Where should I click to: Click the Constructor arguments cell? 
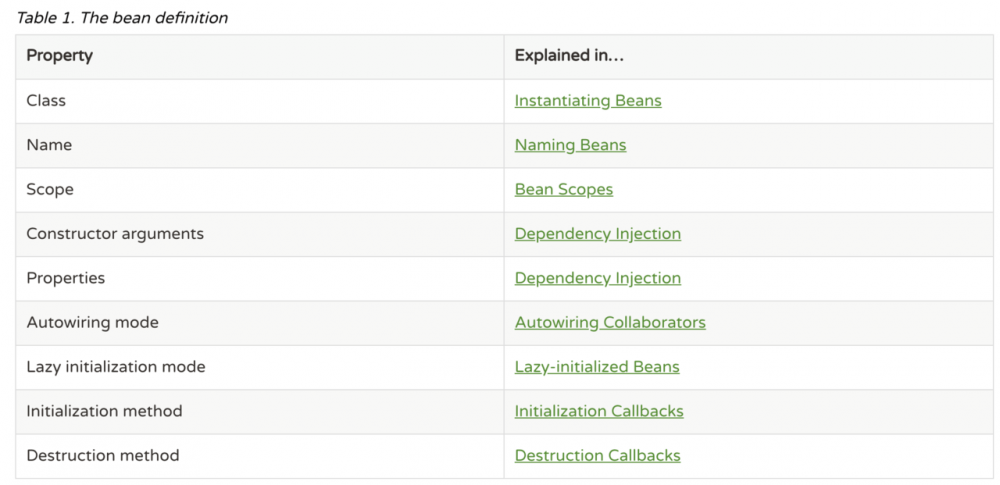point(114,234)
